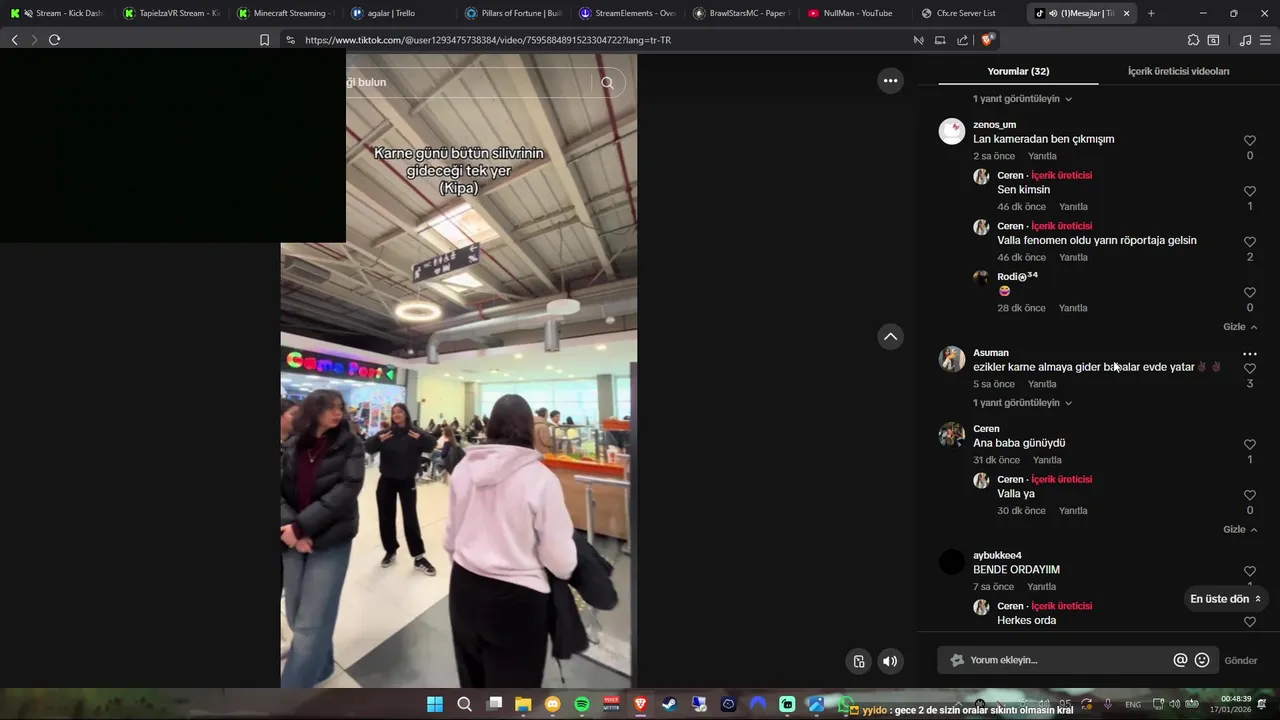Image resolution: width=1280 pixels, height=720 pixels.
Task: Switch to the Stream - Kick Dashboard tab
Action: click(x=57, y=13)
